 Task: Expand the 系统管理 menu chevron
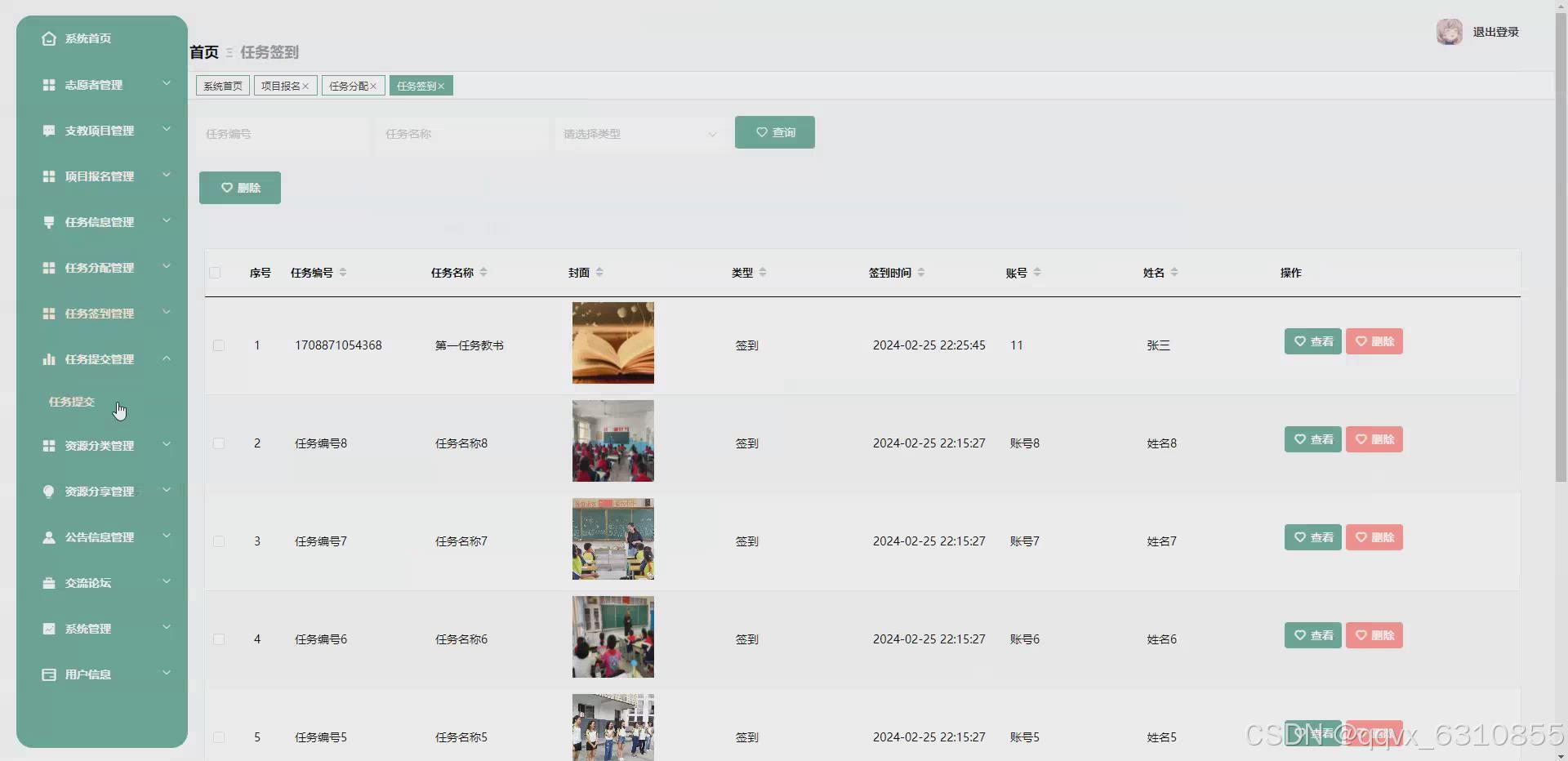[x=167, y=627]
